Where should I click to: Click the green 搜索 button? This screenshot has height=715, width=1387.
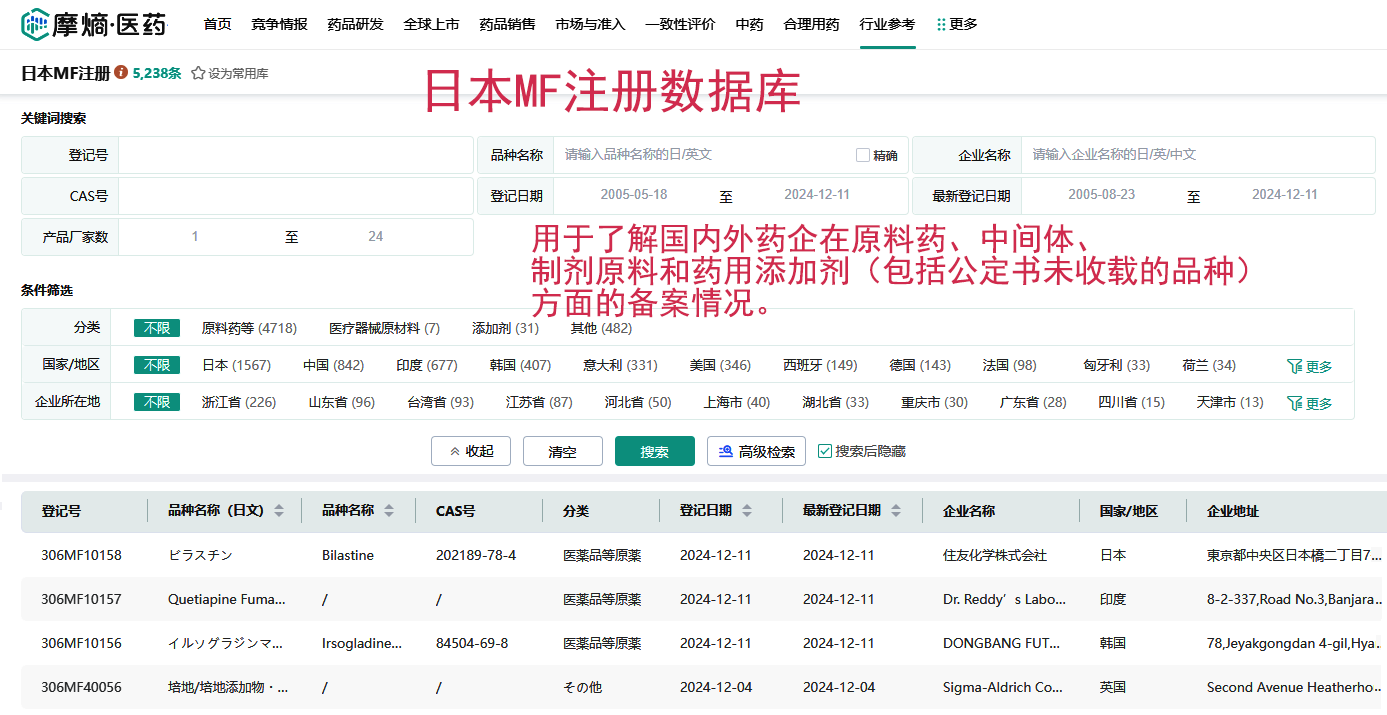654,451
